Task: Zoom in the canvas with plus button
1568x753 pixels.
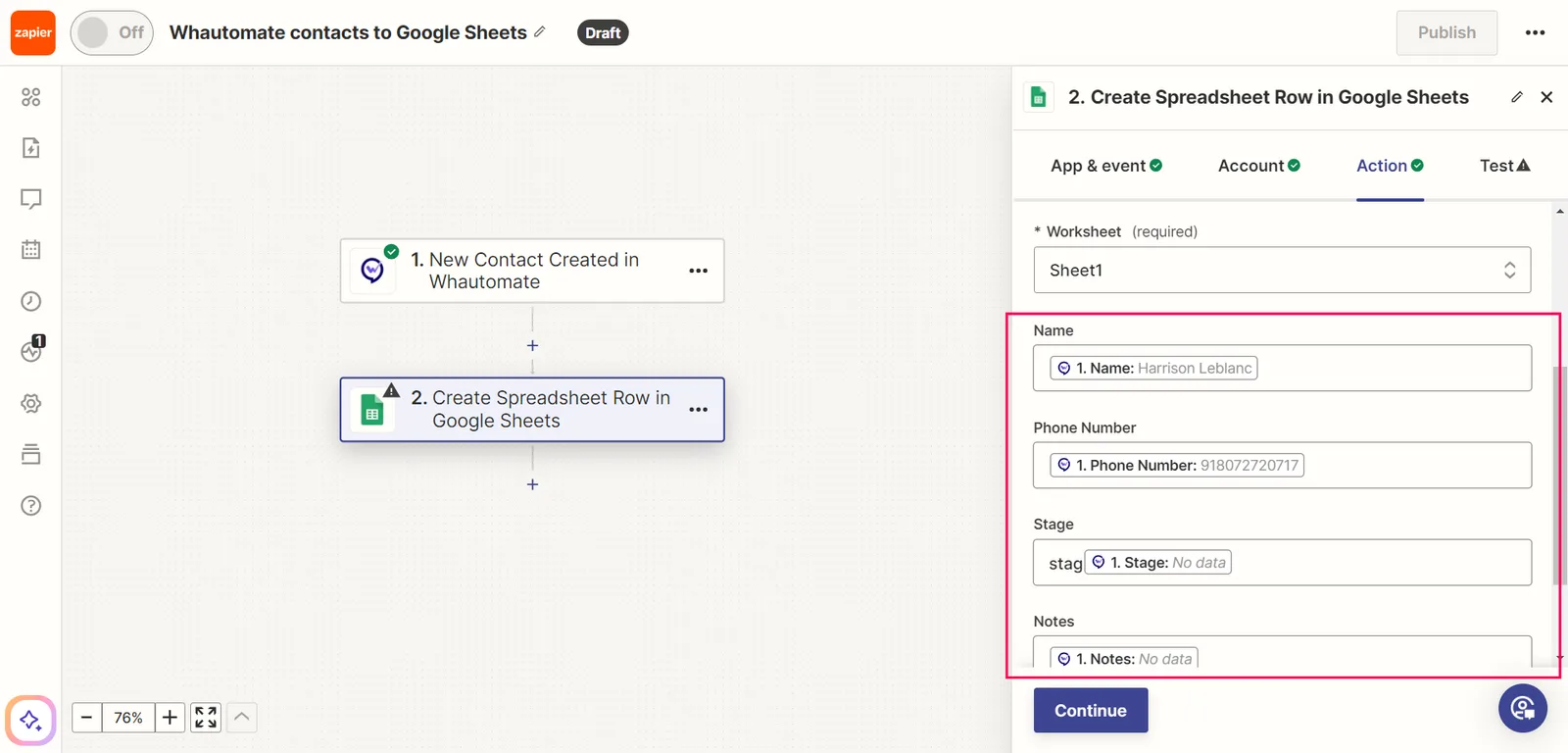Action: [x=170, y=718]
